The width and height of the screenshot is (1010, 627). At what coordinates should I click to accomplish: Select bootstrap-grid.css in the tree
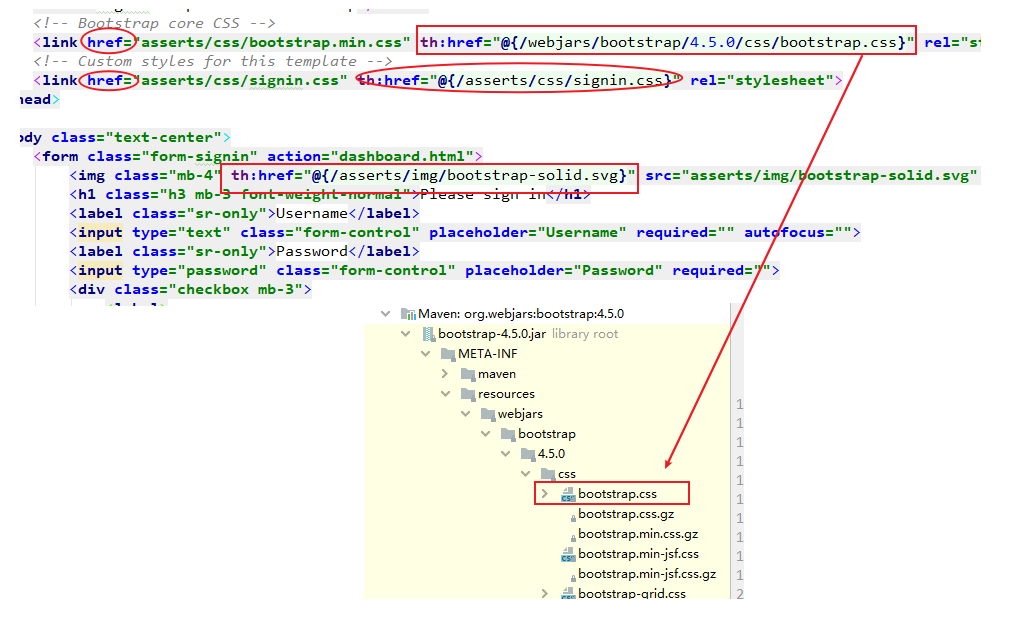(632, 593)
